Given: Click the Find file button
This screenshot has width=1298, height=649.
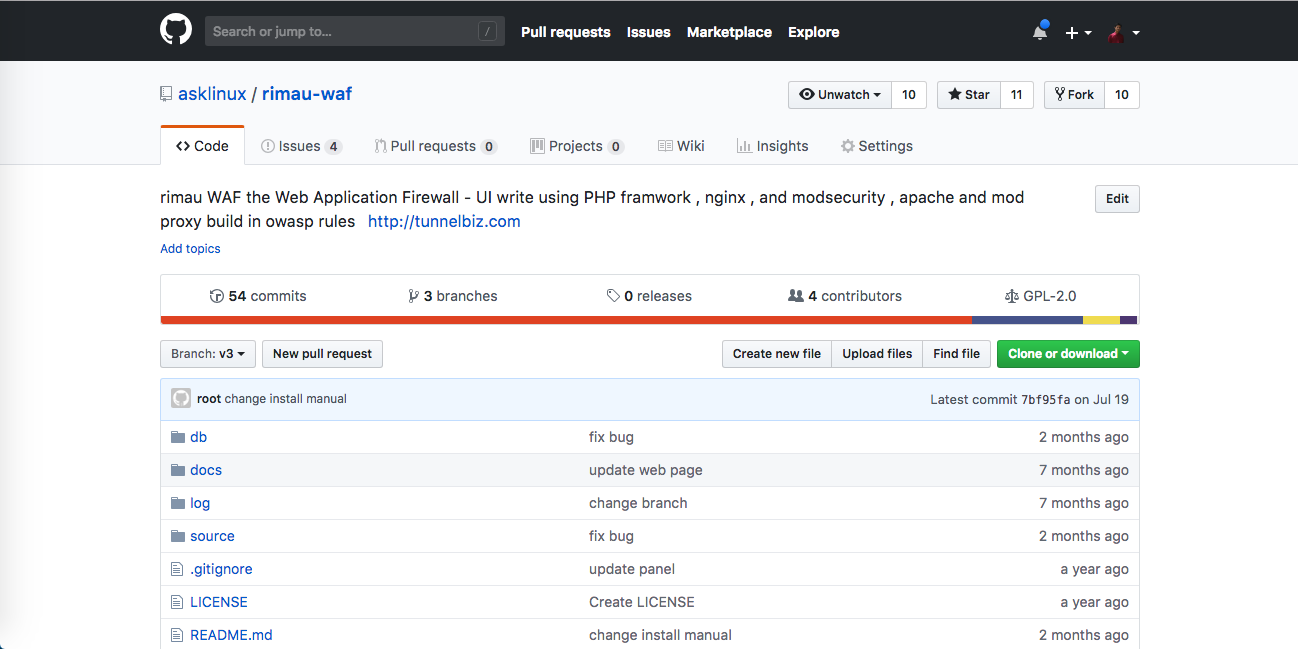Looking at the screenshot, I should (956, 354).
